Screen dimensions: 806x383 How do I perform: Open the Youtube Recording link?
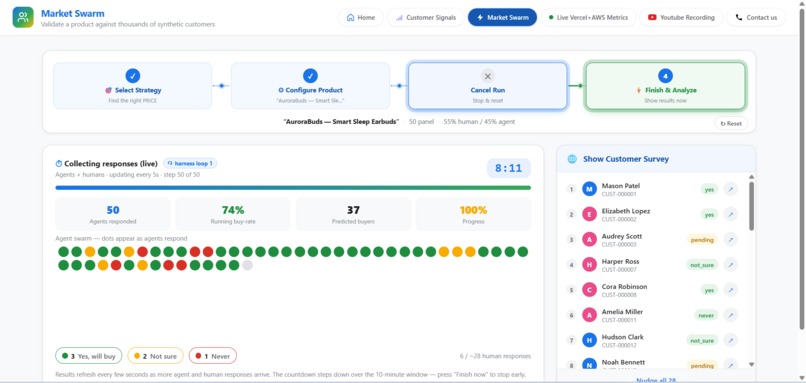tap(681, 17)
